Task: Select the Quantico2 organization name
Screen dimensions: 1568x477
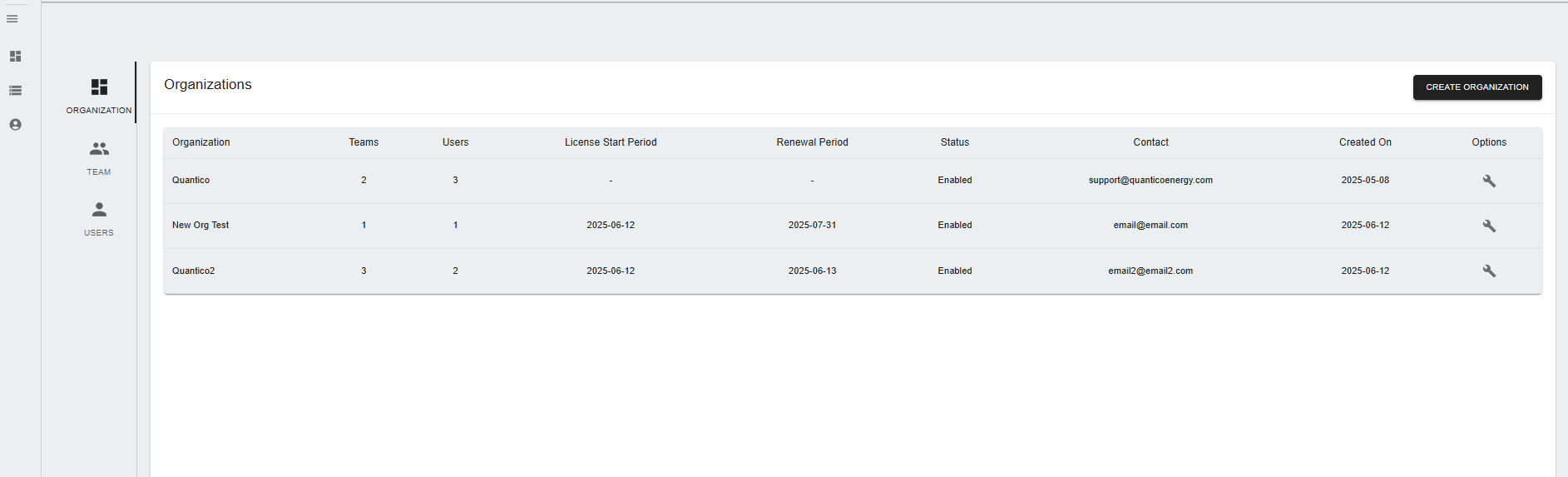Action: 193,271
